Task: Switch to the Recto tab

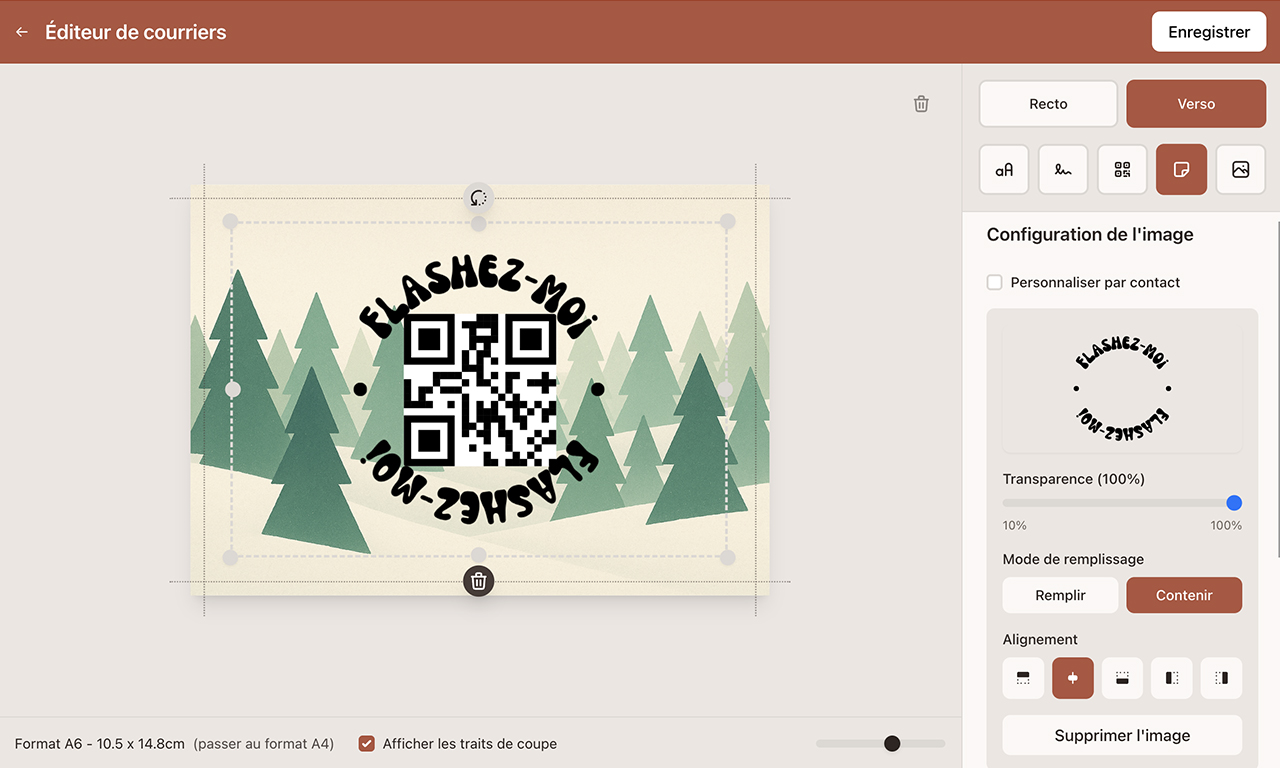Action: tap(1048, 104)
